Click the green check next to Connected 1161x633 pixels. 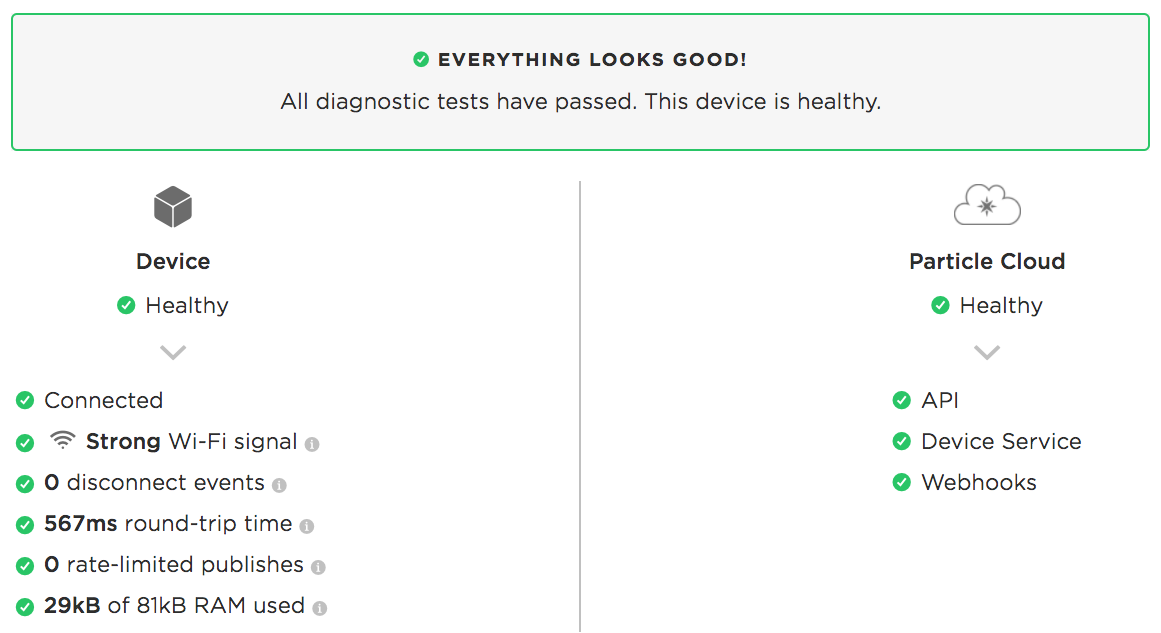click(25, 401)
